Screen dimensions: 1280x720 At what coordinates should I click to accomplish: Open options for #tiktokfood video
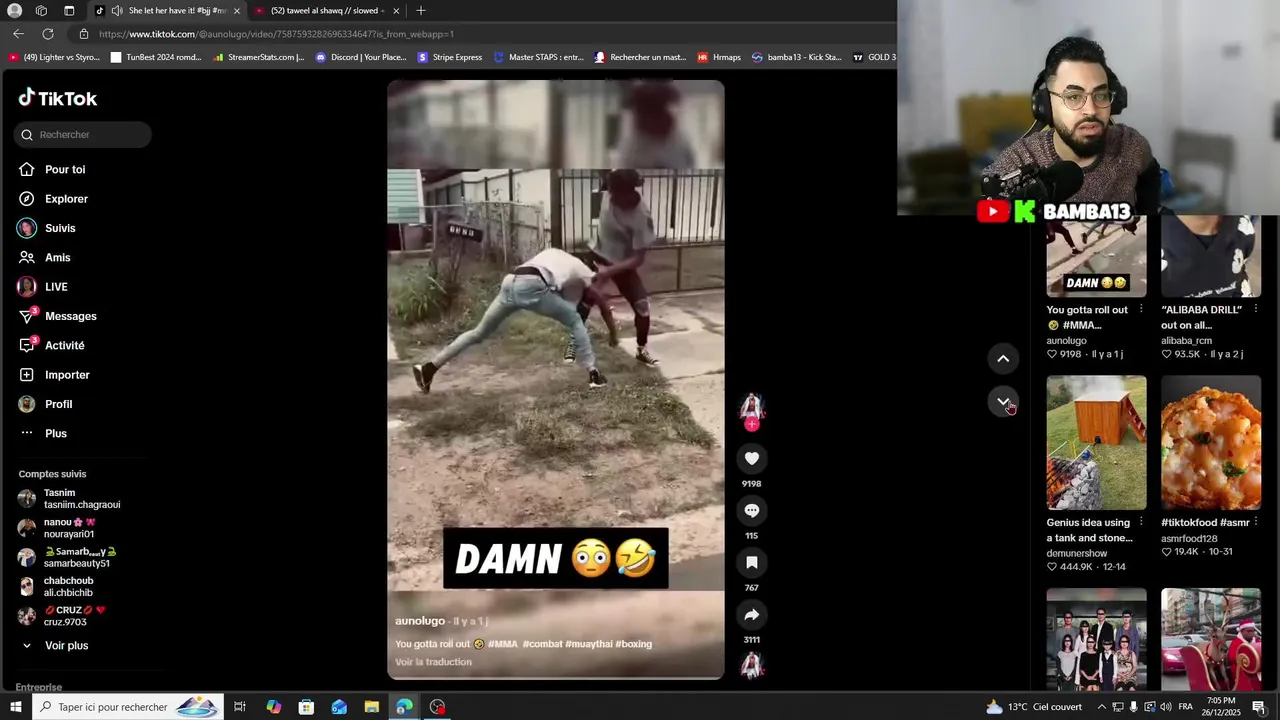1256,522
